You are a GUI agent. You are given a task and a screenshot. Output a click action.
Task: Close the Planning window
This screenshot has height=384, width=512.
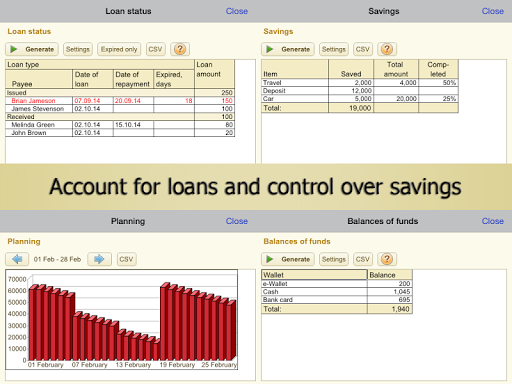pyautogui.click(x=237, y=221)
